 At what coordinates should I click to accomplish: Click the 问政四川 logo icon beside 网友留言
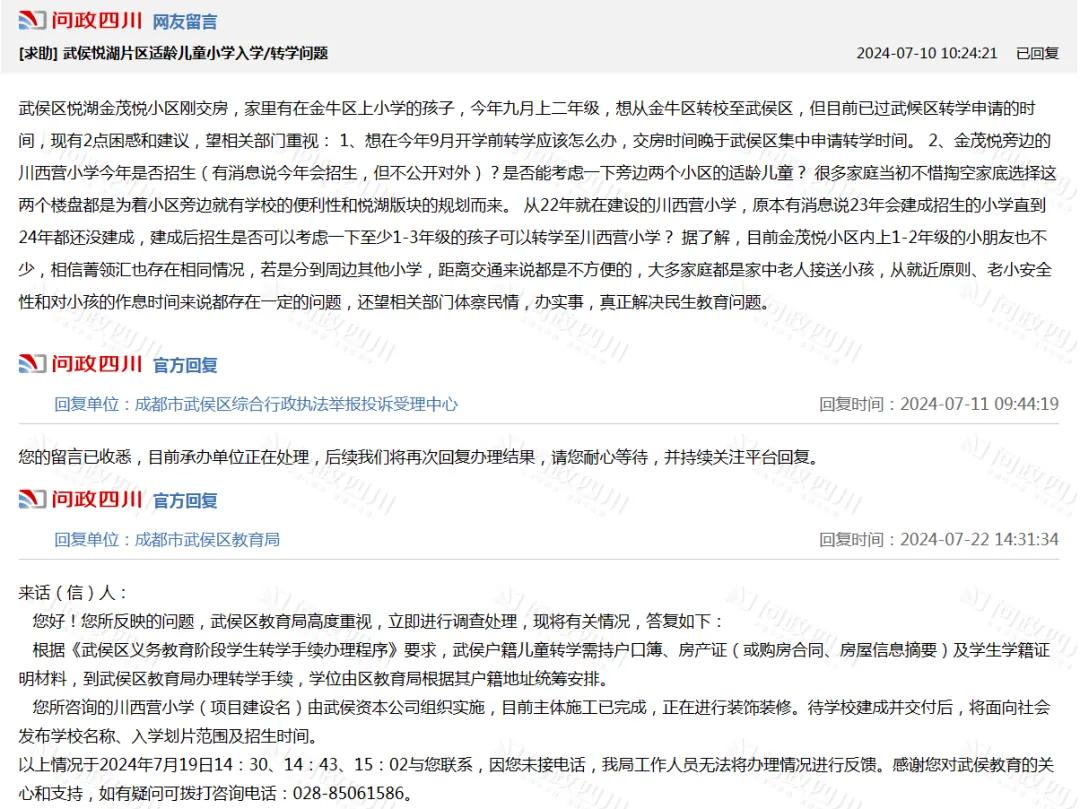[32, 21]
